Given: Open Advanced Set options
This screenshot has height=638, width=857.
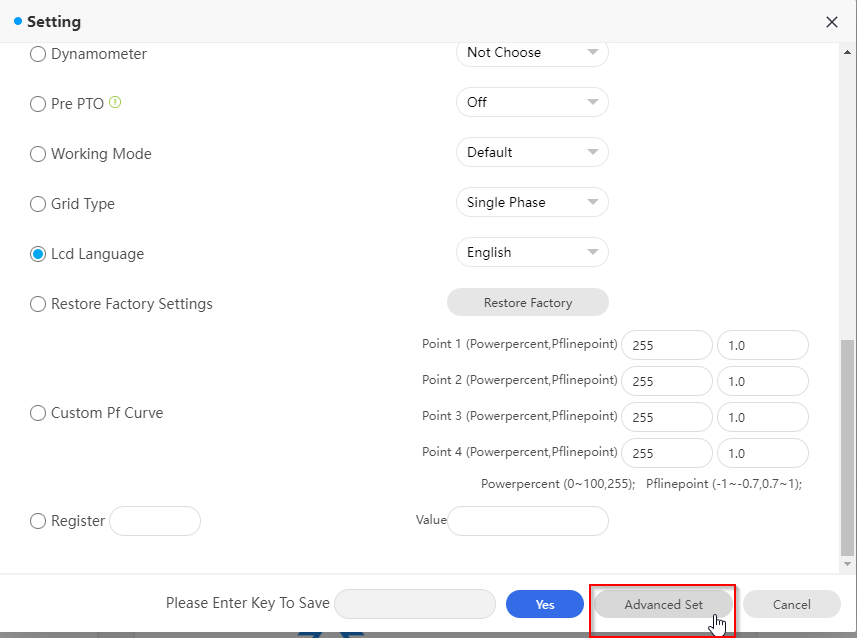Looking at the screenshot, I should 663,604.
